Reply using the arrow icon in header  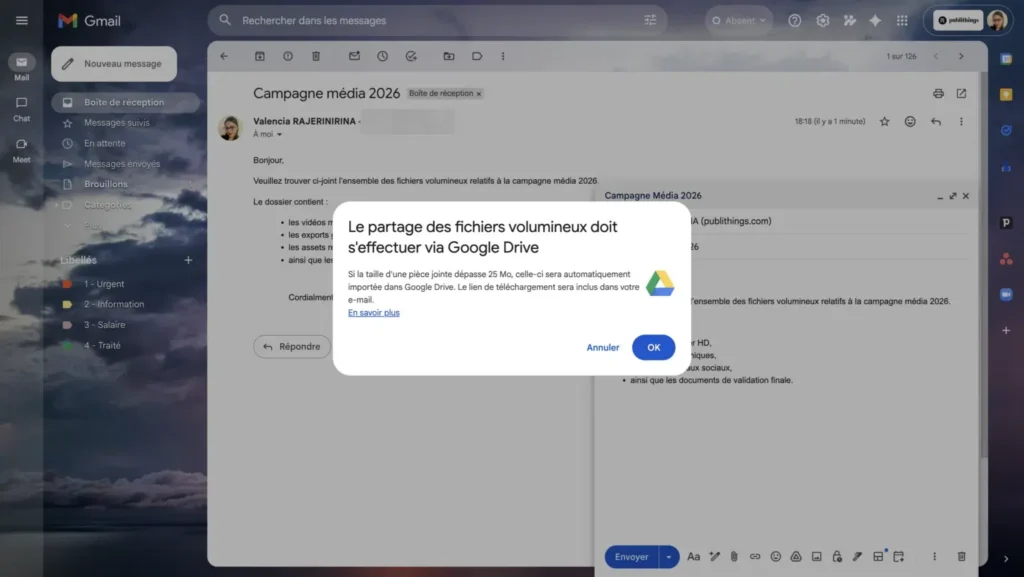click(936, 121)
